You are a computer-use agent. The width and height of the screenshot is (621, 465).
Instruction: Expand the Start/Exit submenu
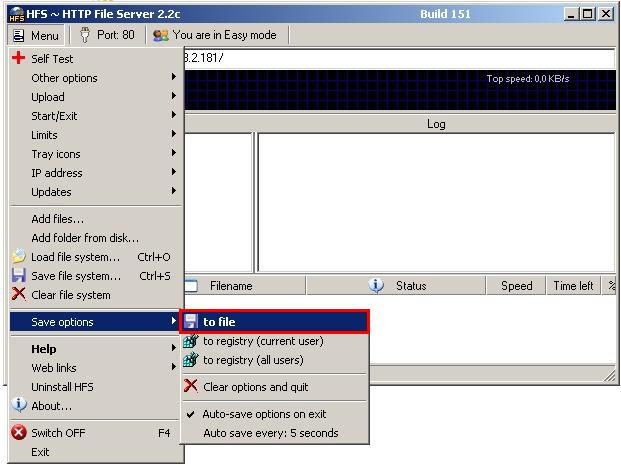pos(96,116)
